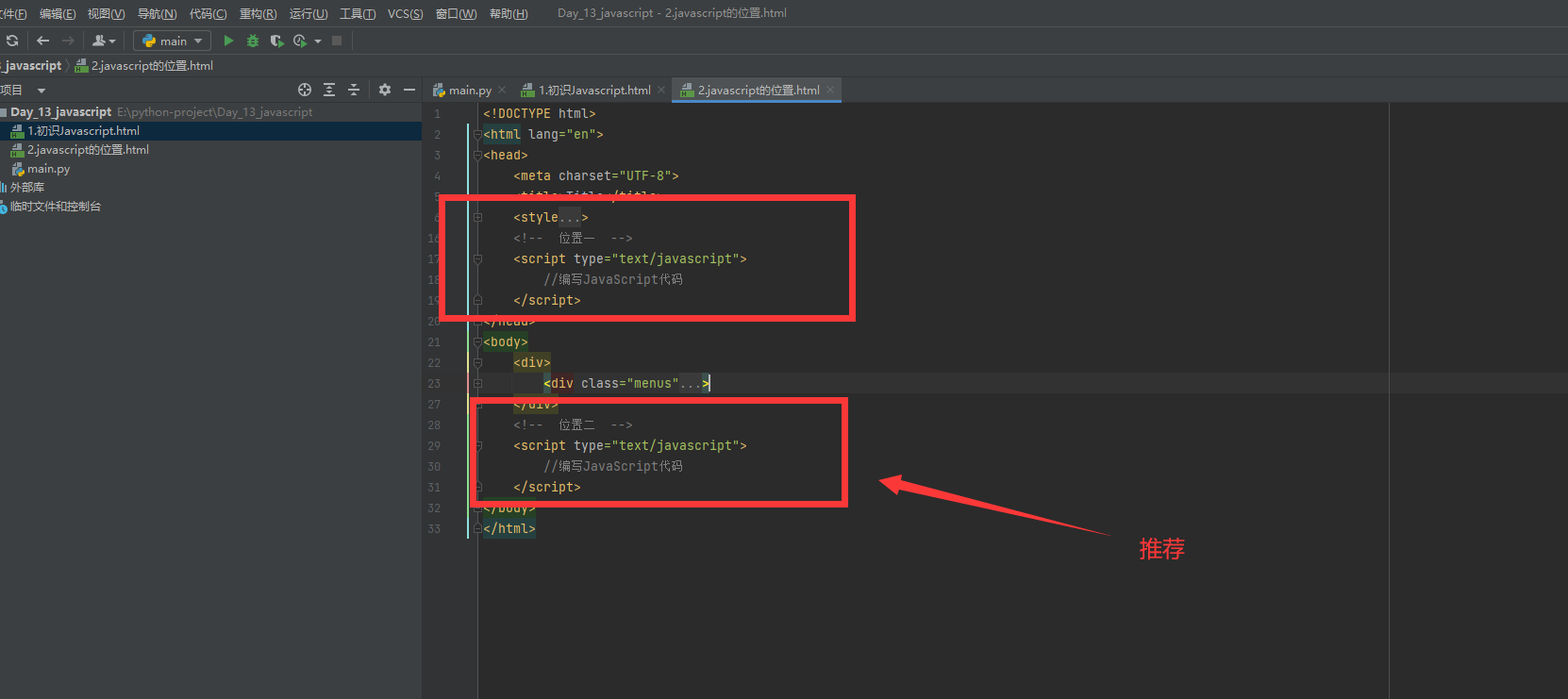Click the profiler run icon
This screenshot has width=1568, height=699.
click(300, 41)
